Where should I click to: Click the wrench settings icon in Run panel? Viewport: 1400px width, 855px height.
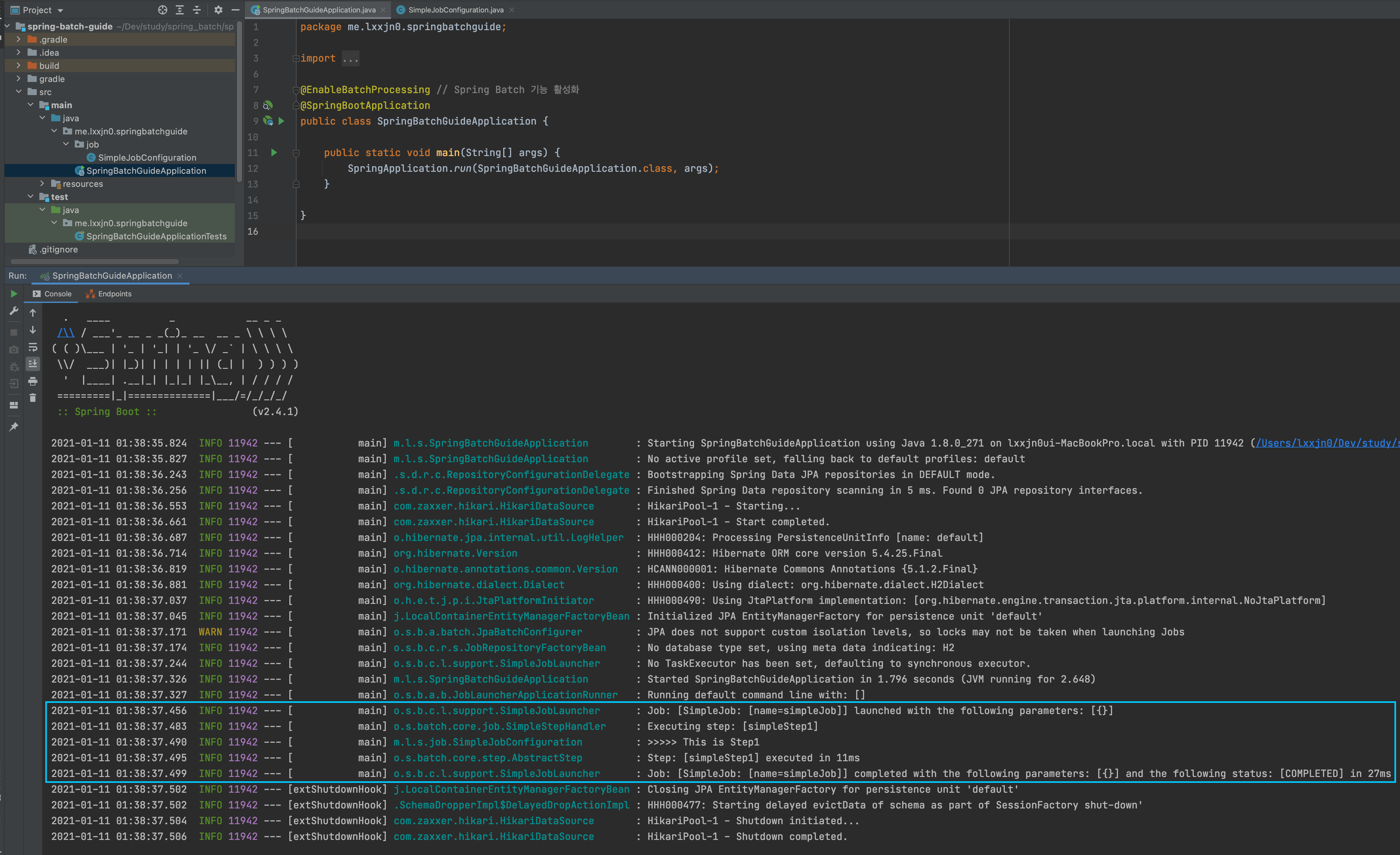[x=14, y=311]
